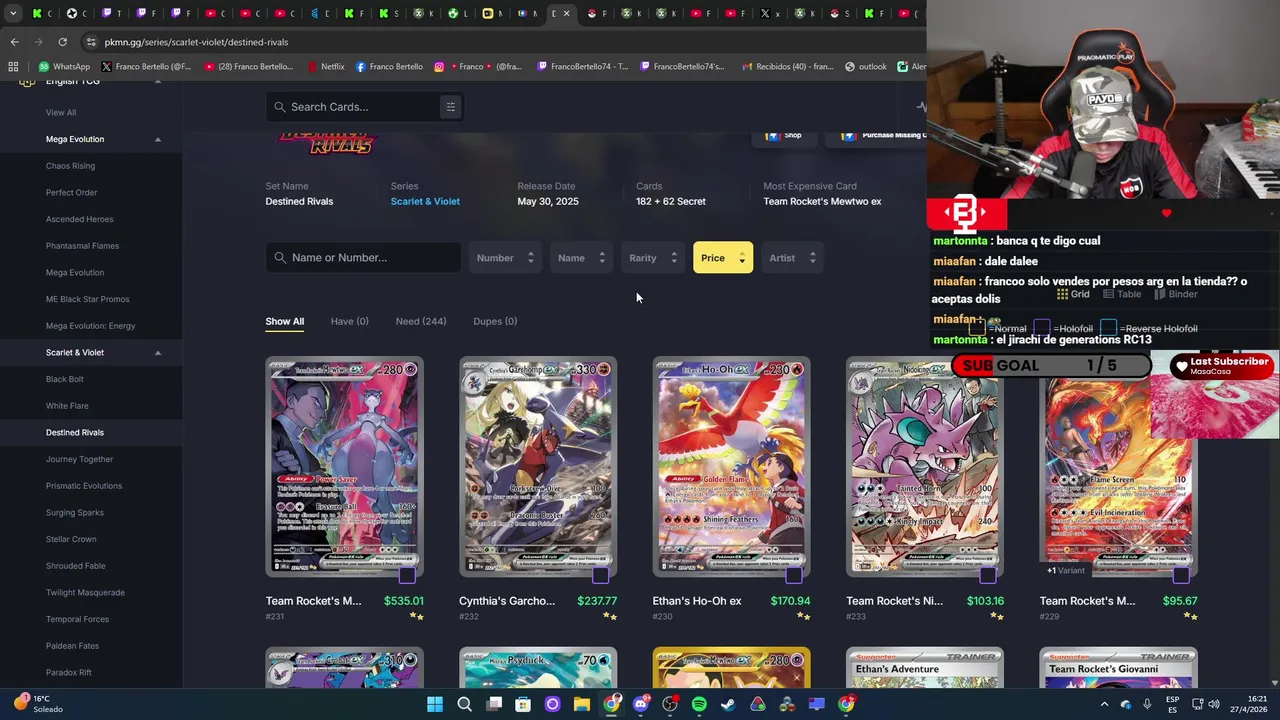The height and width of the screenshot is (720, 1280).
Task: Open File Explorer from the taskbar
Action: coord(581,705)
